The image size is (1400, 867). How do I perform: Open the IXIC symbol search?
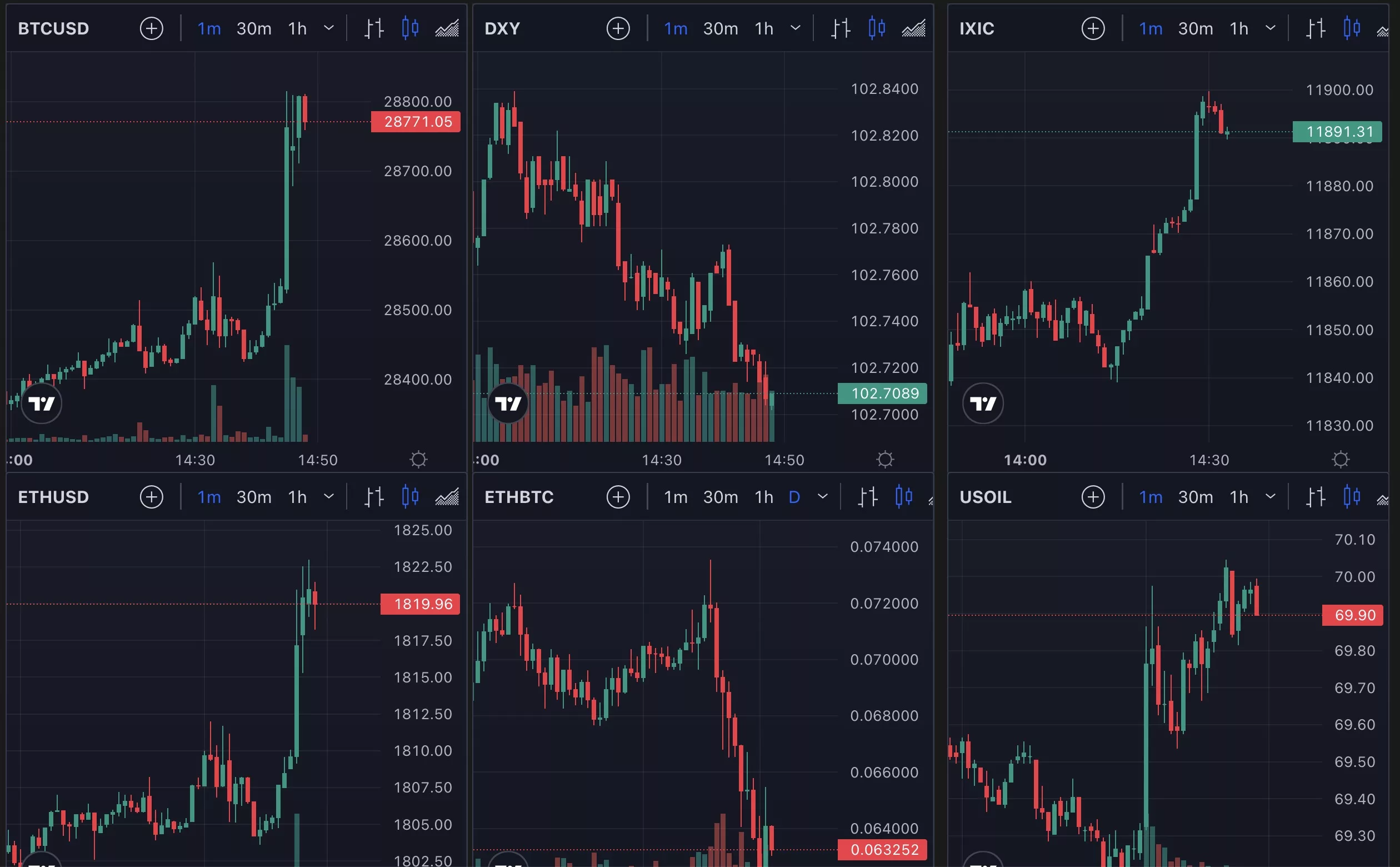[x=977, y=29]
